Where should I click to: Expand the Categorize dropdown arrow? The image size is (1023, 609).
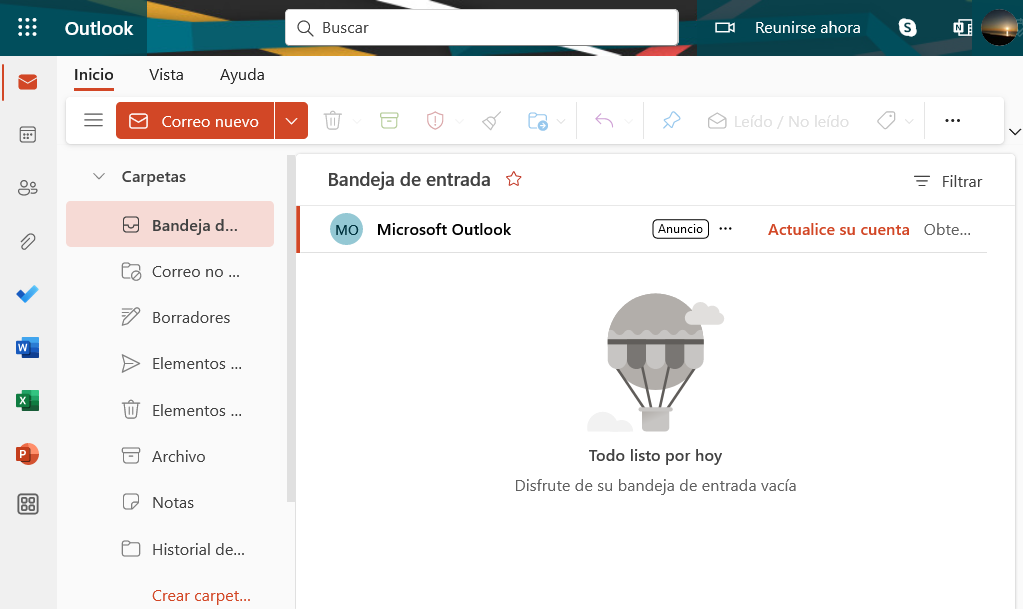909,121
